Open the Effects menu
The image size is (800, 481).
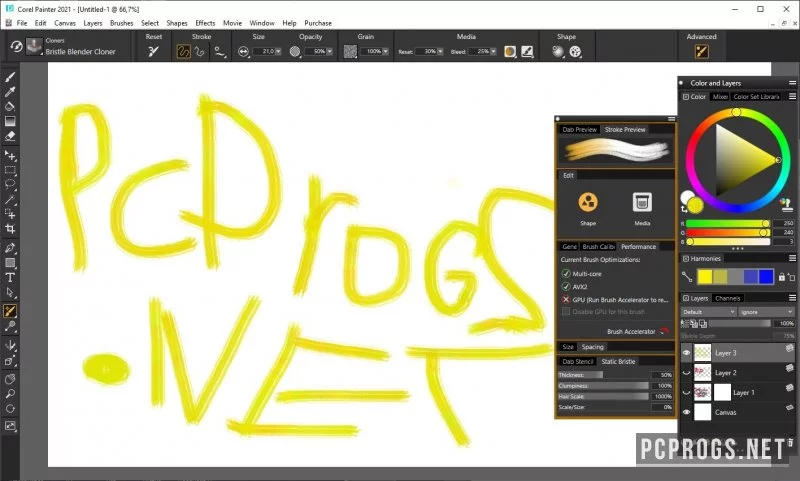point(205,23)
